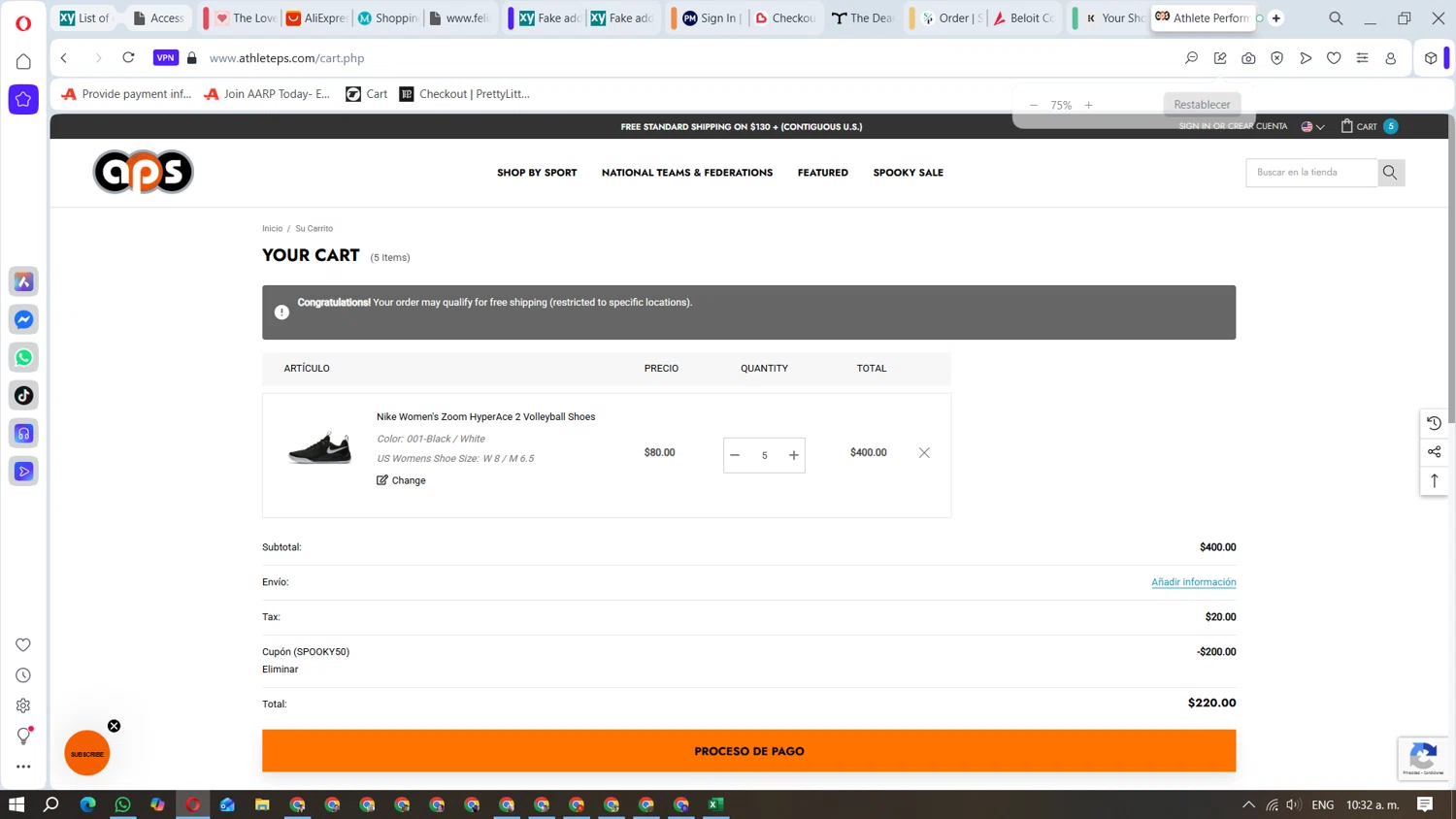
Task: Open TikTok in the Opera sidebar
Action: (x=23, y=395)
